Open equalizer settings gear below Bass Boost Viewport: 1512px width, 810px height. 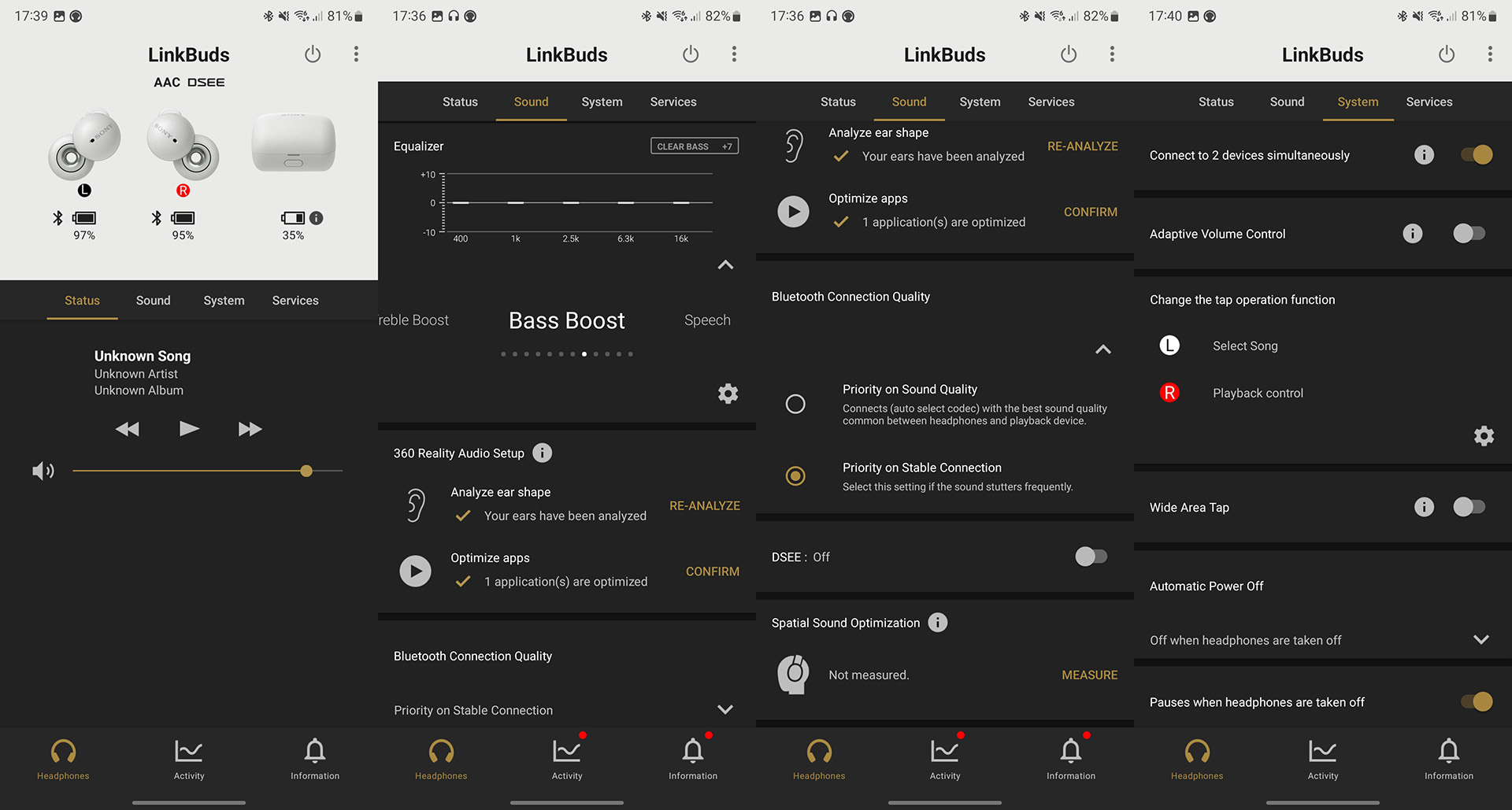pyautogui.click(x=728, y=394)
